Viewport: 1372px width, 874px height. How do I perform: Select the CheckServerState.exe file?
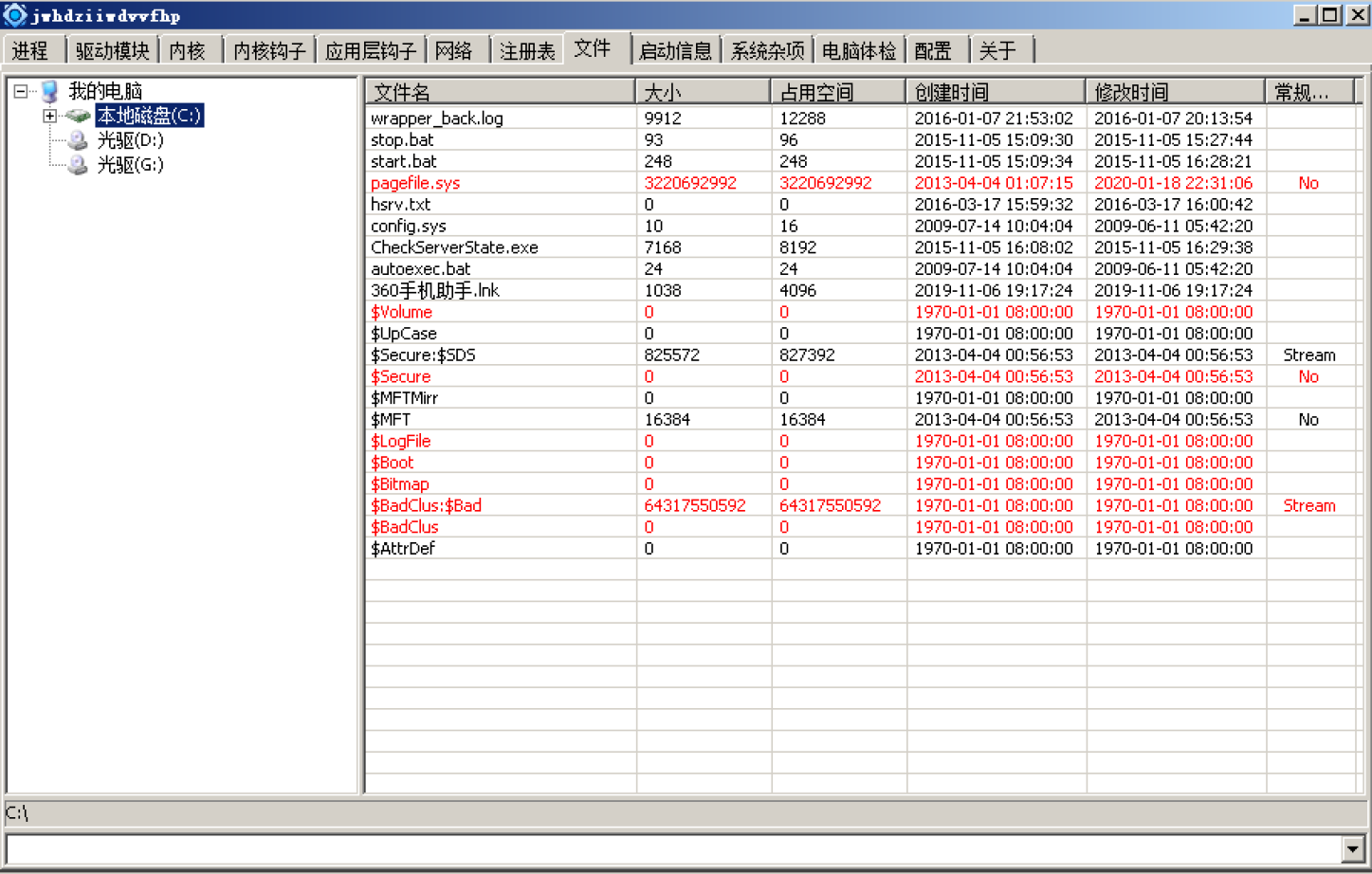tap(454, 247)
